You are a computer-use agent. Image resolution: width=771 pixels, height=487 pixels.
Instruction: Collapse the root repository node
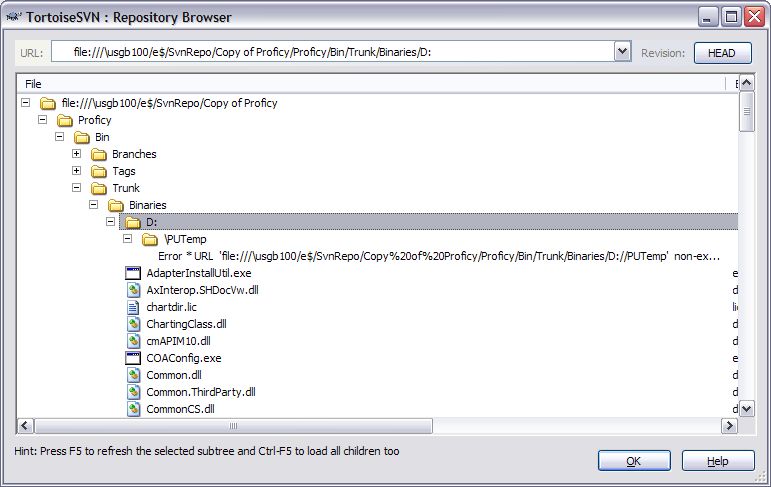click(26, 103)
